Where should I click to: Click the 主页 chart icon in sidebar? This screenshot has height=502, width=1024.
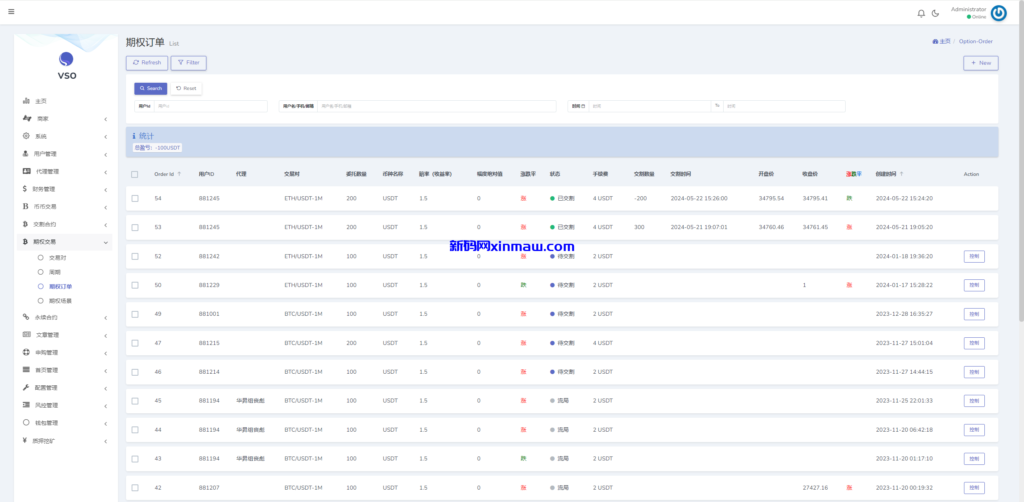point(25,101)
